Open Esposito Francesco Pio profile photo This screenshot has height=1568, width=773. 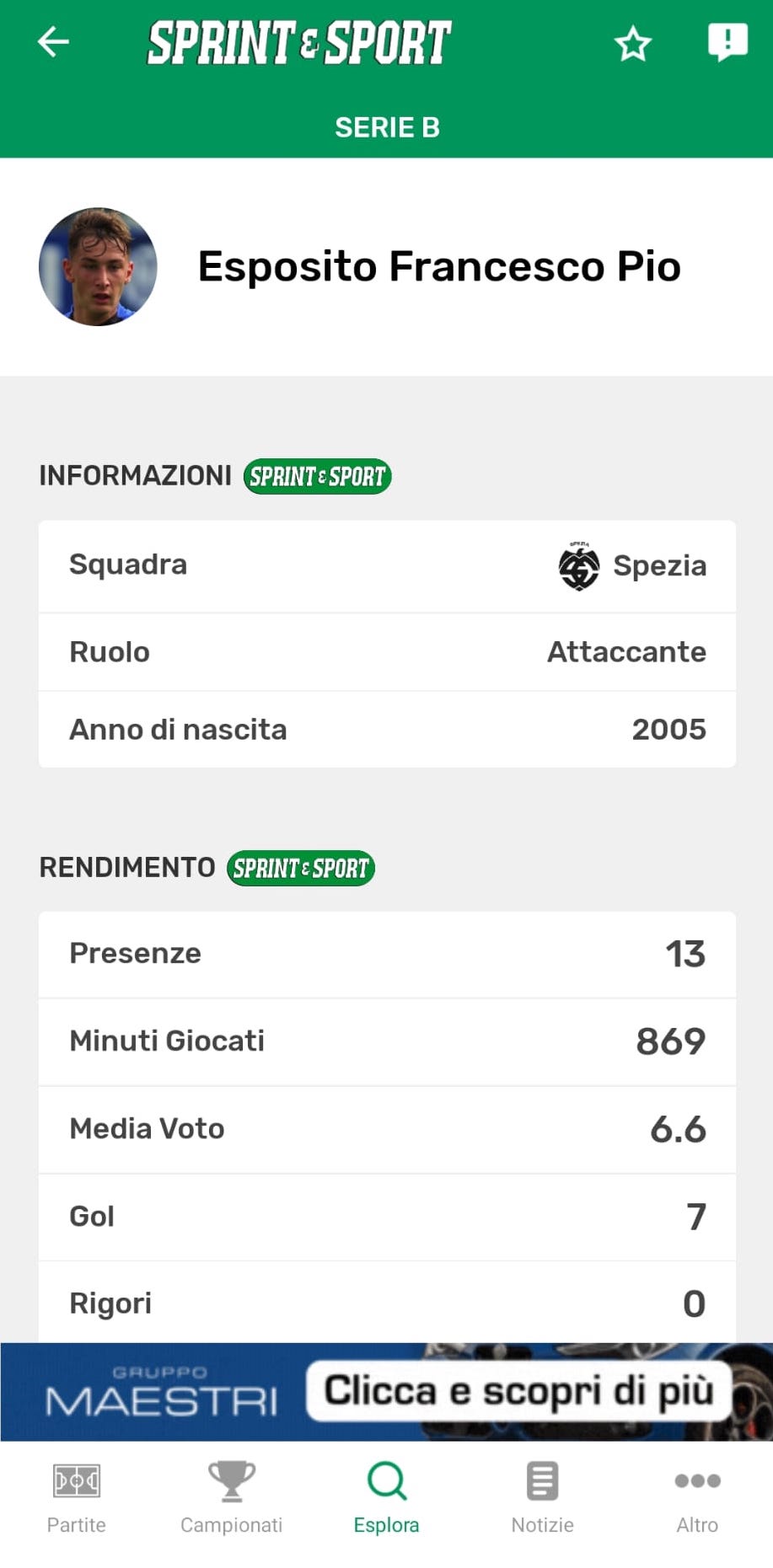click(98, 267)
